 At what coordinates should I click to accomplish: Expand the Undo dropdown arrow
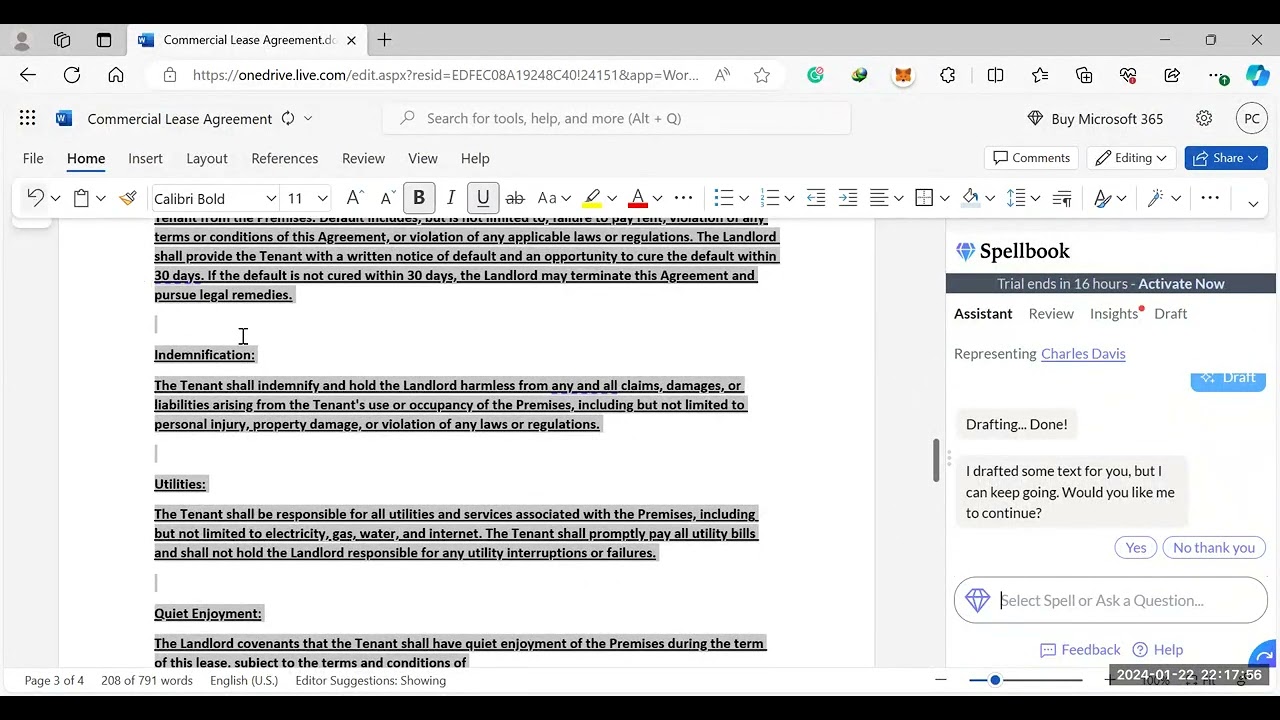coord(55,198)
